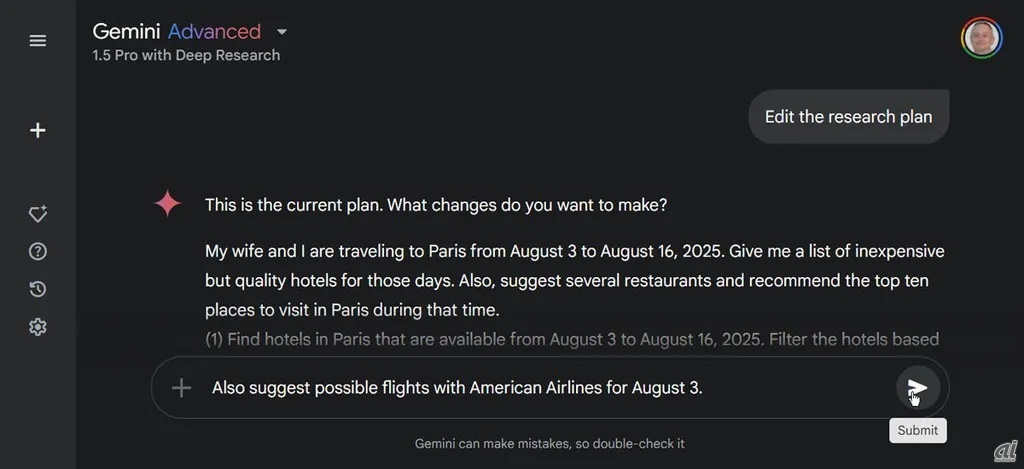Click the 'This is the current plan' line
Screen dimensions: 1024x469
point(436,205)
